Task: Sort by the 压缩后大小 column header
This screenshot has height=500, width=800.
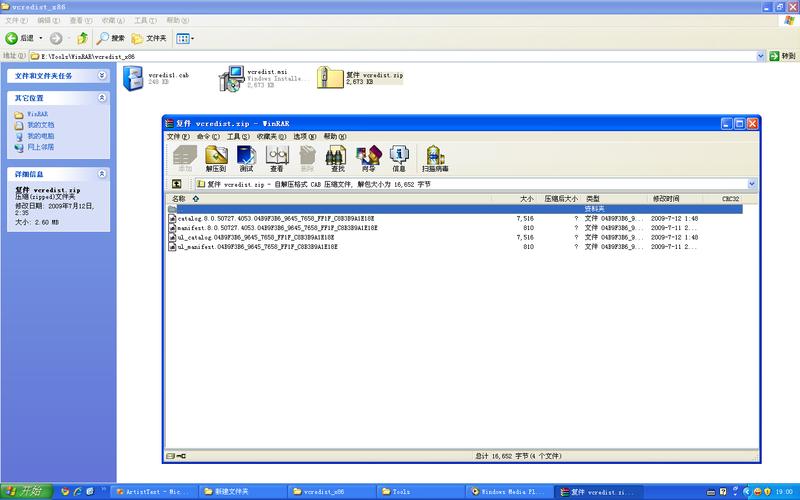Action: pos(559,198)
